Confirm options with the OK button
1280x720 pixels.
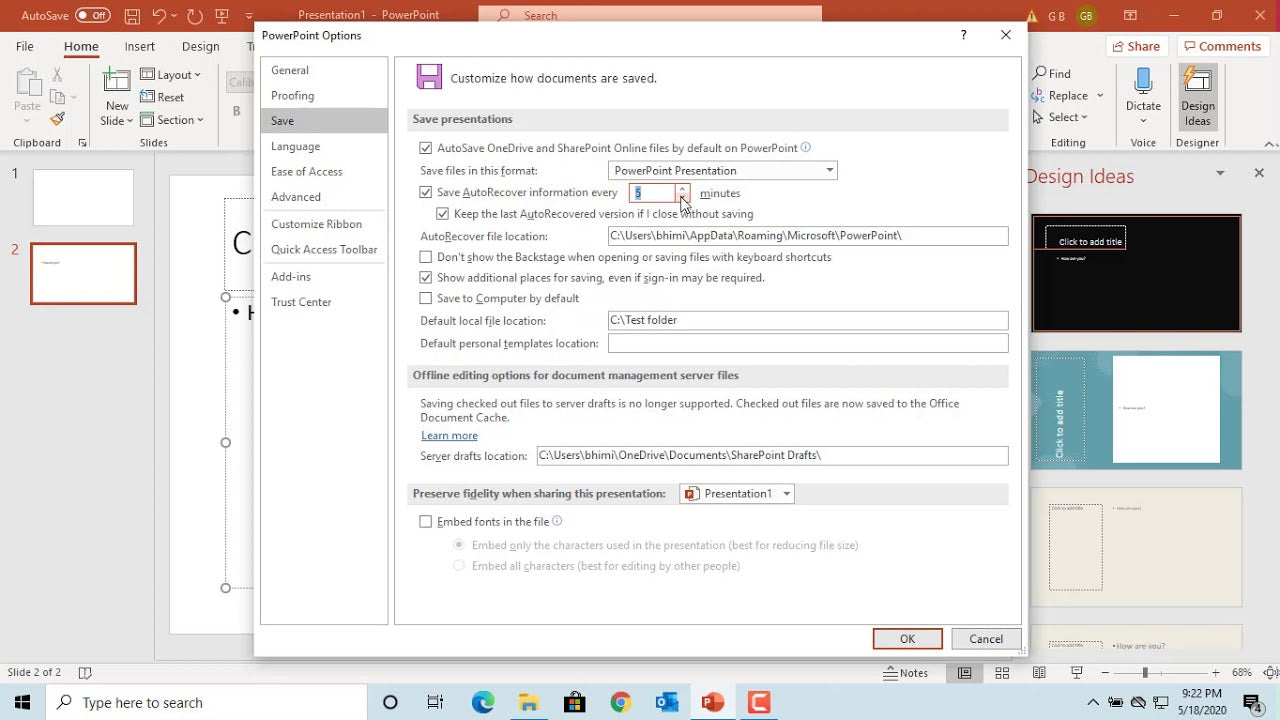tap(906, 638)
